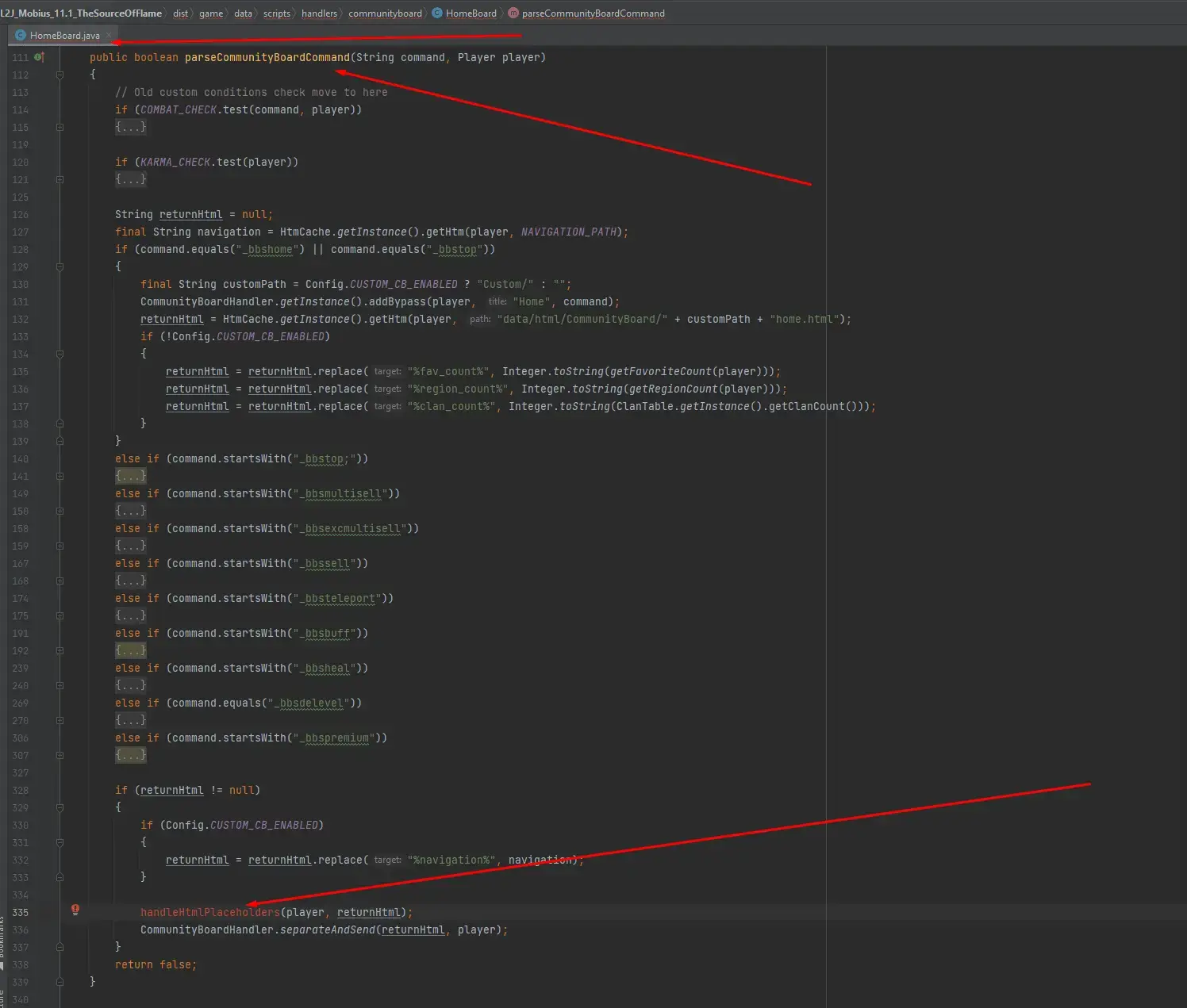Click line number 126 in the gutter
Image resolution: width=1187 pixels, height=1008 pixels.
click(x=21, y=214)
